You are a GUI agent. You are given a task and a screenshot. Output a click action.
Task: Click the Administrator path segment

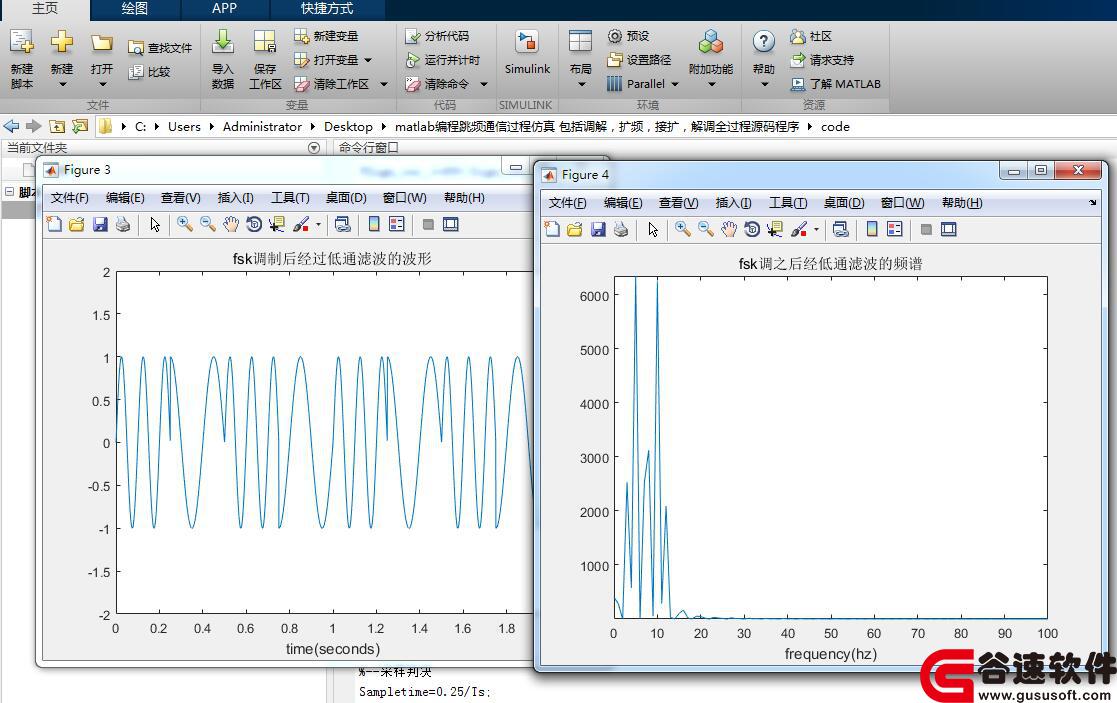tap(262, 126)
